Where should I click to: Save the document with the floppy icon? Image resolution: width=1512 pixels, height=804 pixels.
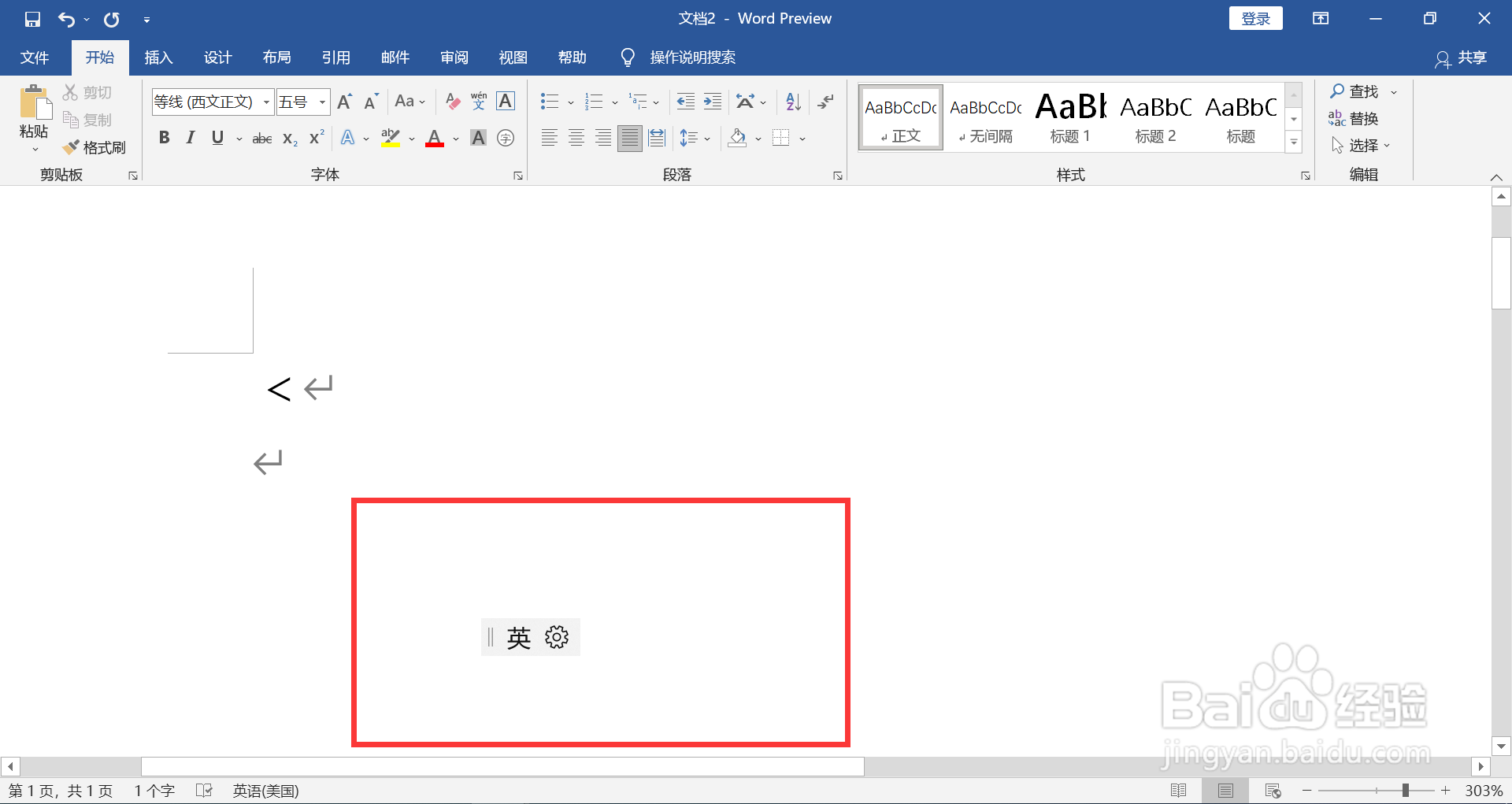(x=32, y=19)
